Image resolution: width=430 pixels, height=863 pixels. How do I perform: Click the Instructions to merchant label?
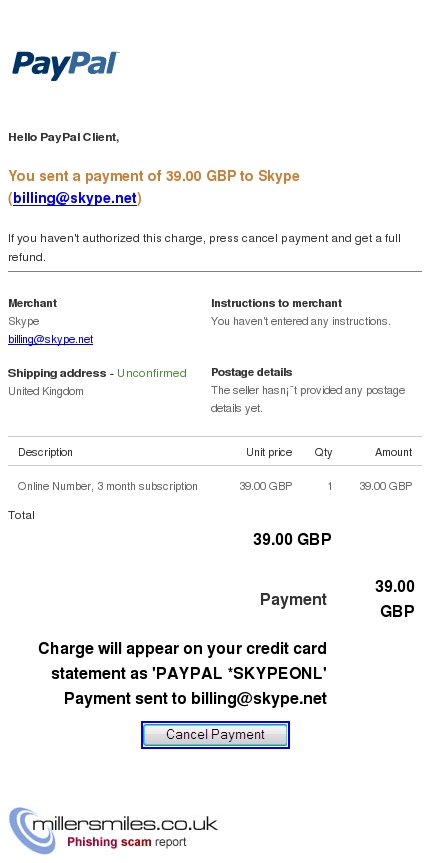[276, 303]
